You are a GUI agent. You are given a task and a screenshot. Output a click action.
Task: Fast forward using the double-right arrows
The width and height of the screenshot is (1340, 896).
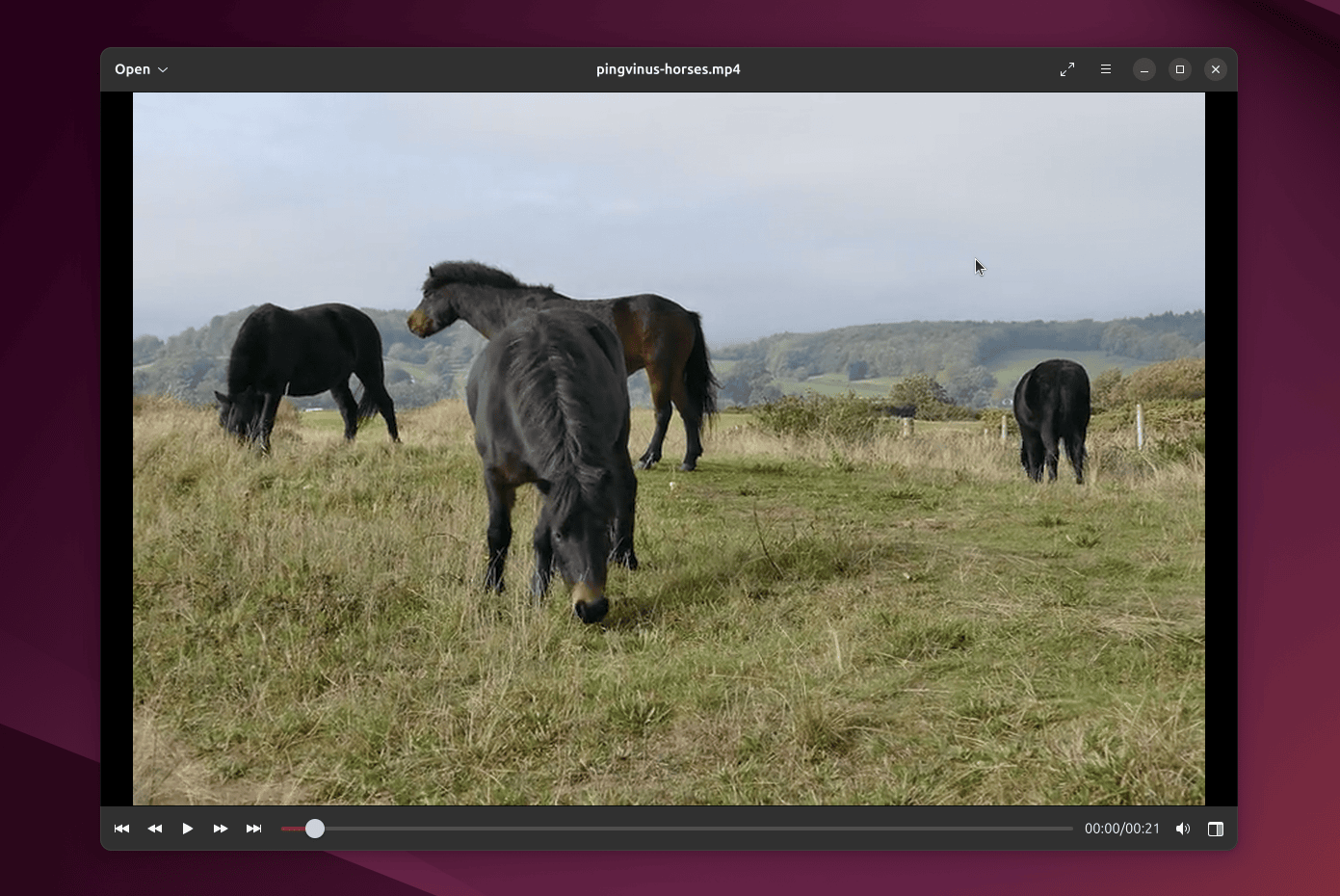221,829
